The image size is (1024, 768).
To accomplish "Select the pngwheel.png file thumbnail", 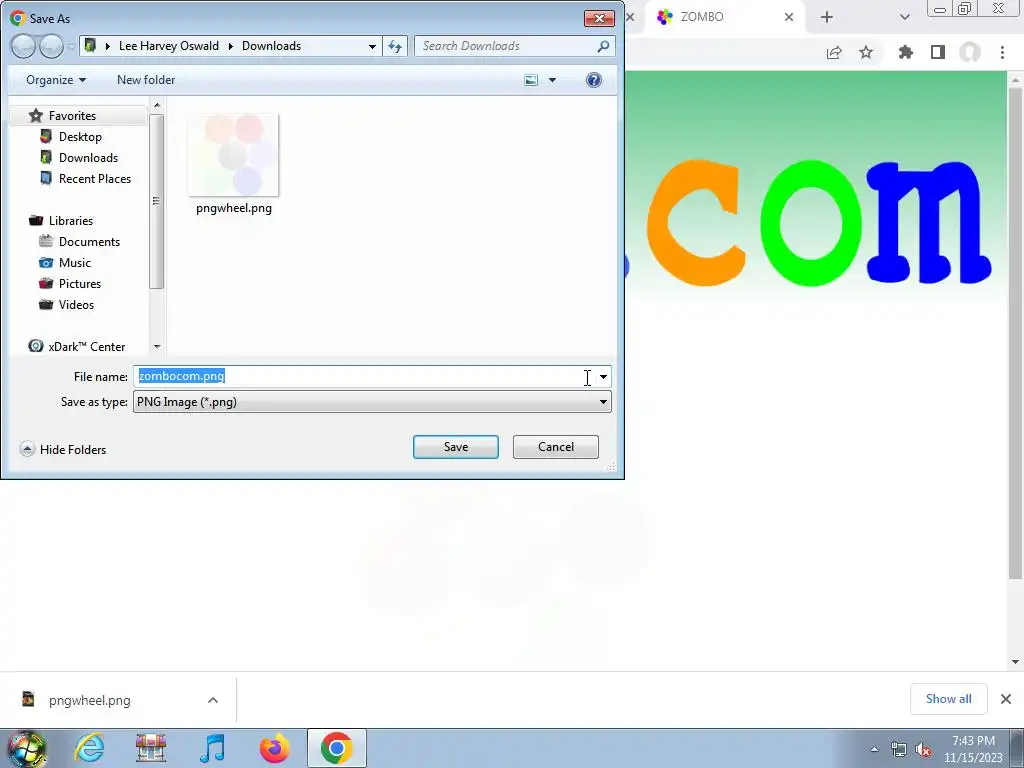I will point(233,155).
